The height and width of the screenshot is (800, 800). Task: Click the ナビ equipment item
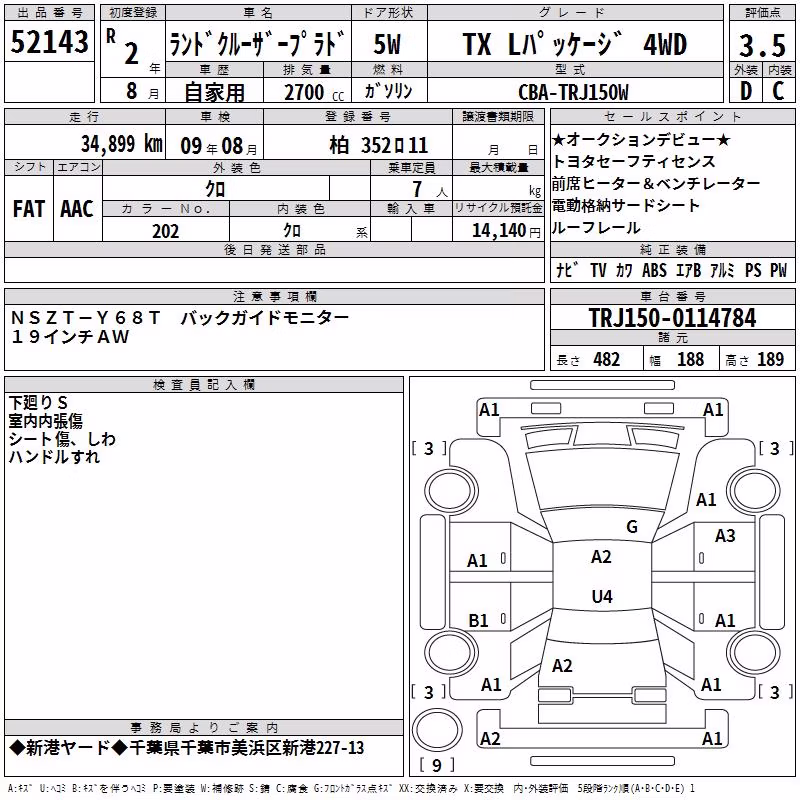tap(567, 270)
